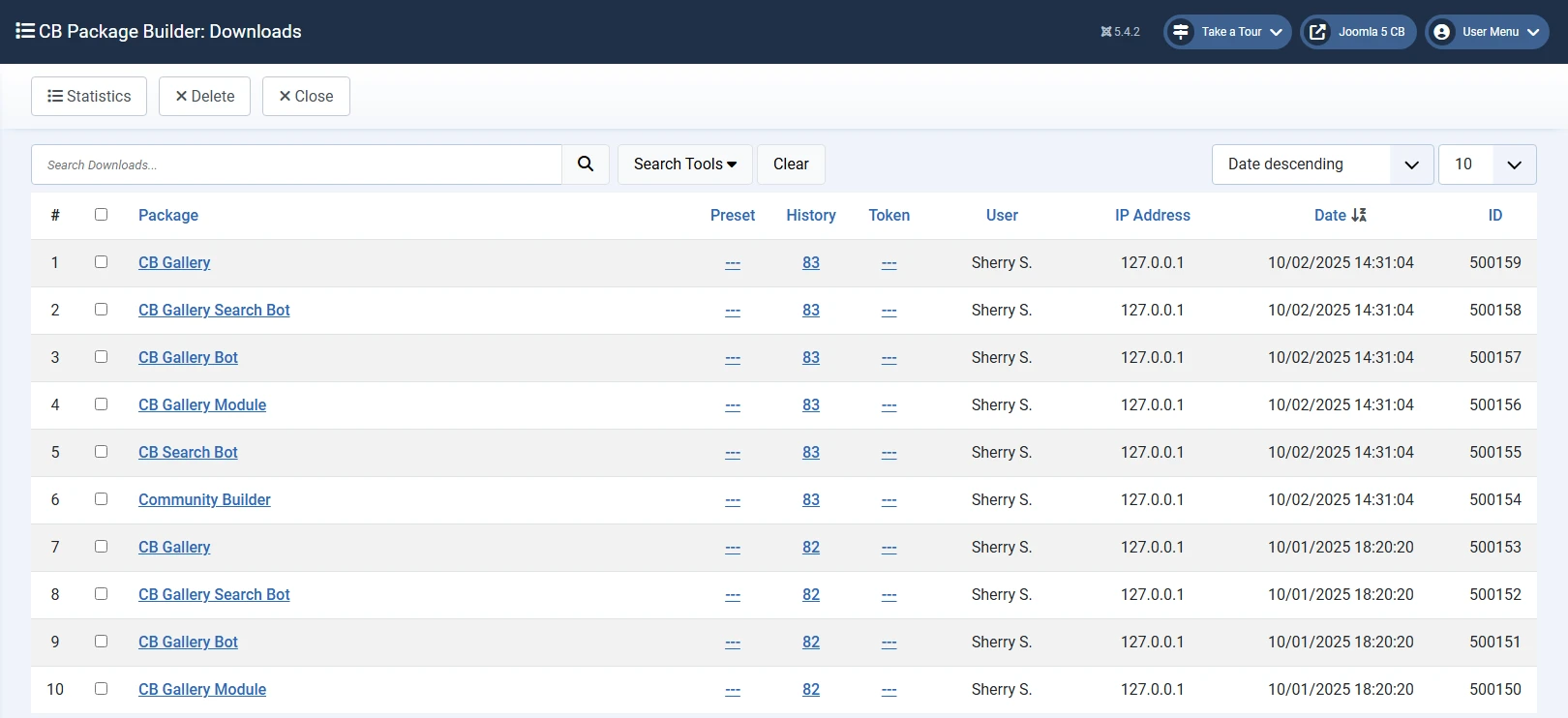Image resolution: width=1568 pixels, height=718 pixels.
Task: Click the Close toolbar button
Action: pos(306,96)
